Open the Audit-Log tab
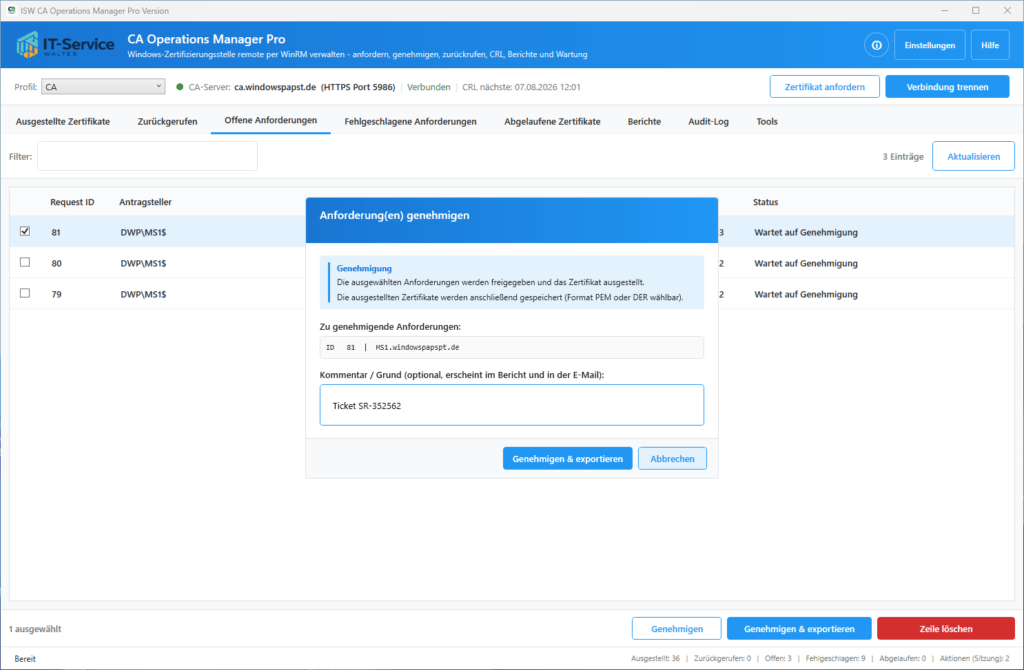 [x=708, y=121]
